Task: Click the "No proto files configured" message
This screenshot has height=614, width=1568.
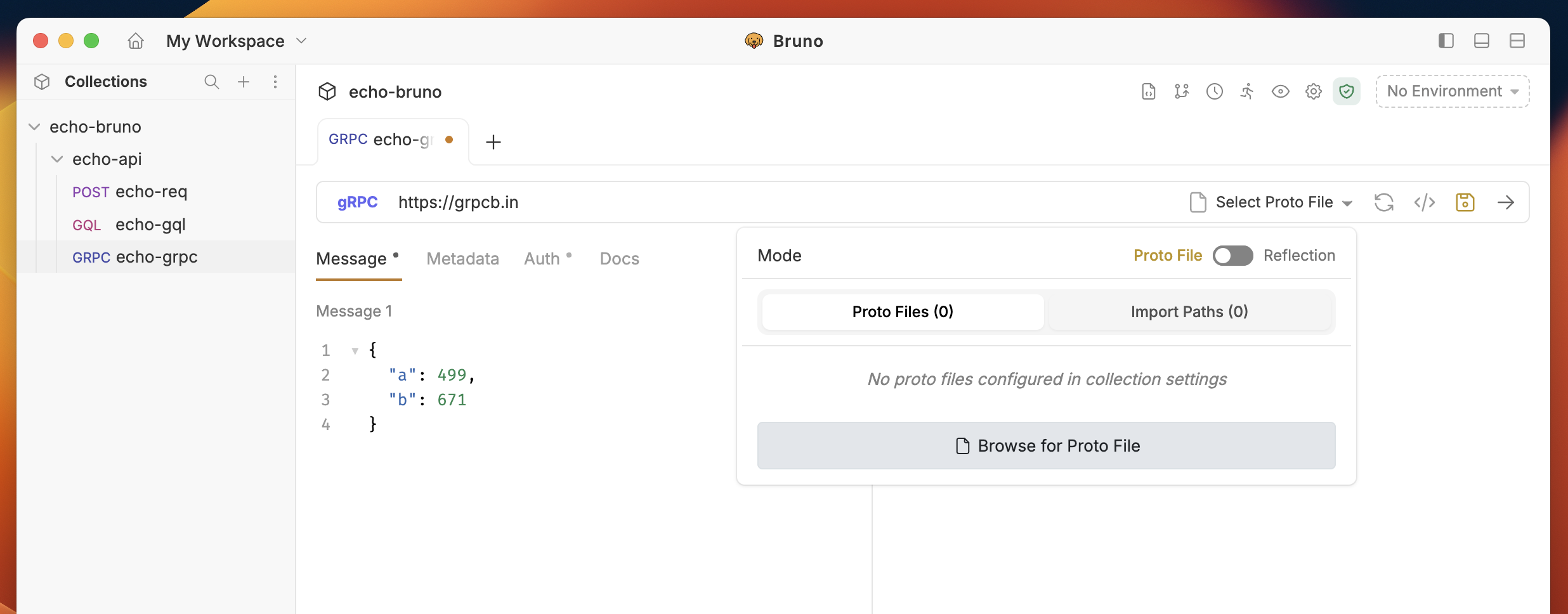Action: tap(1047, 379)
